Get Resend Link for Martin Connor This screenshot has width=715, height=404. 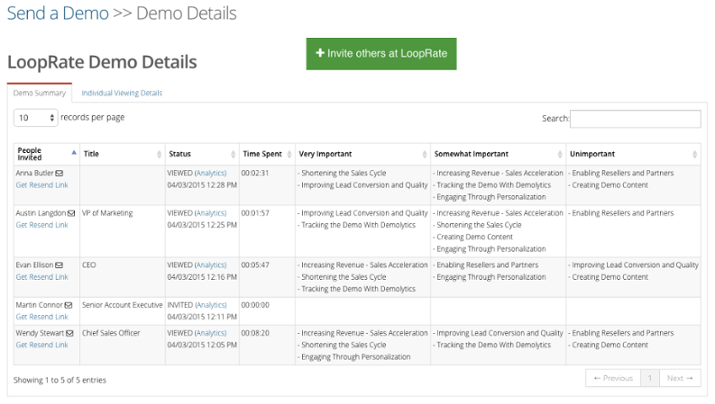pos(42,317)
